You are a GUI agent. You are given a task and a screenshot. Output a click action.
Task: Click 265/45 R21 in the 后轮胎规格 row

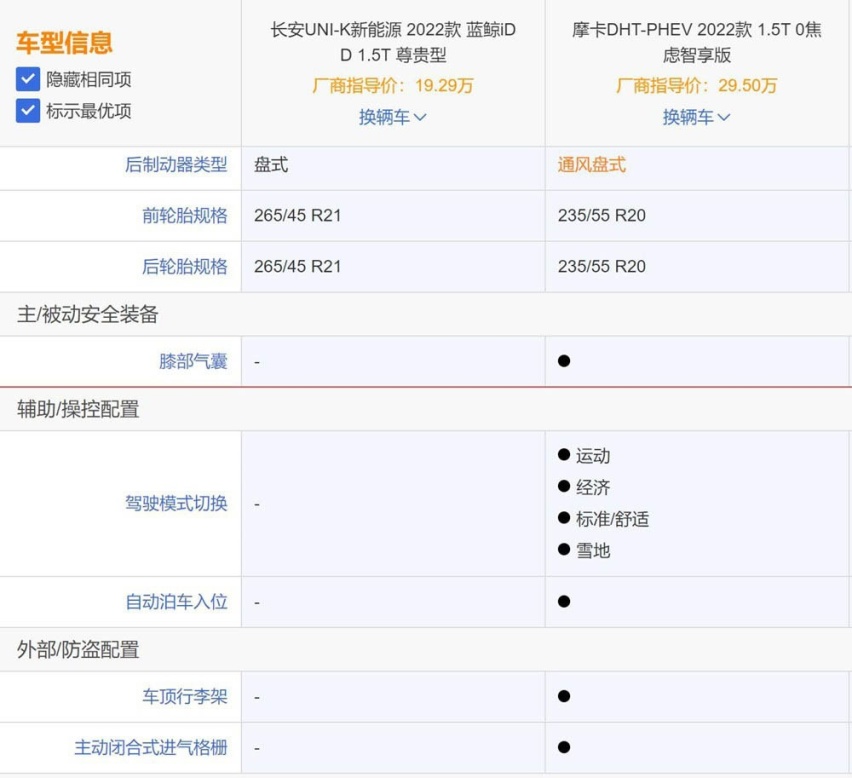pos(298,266)
